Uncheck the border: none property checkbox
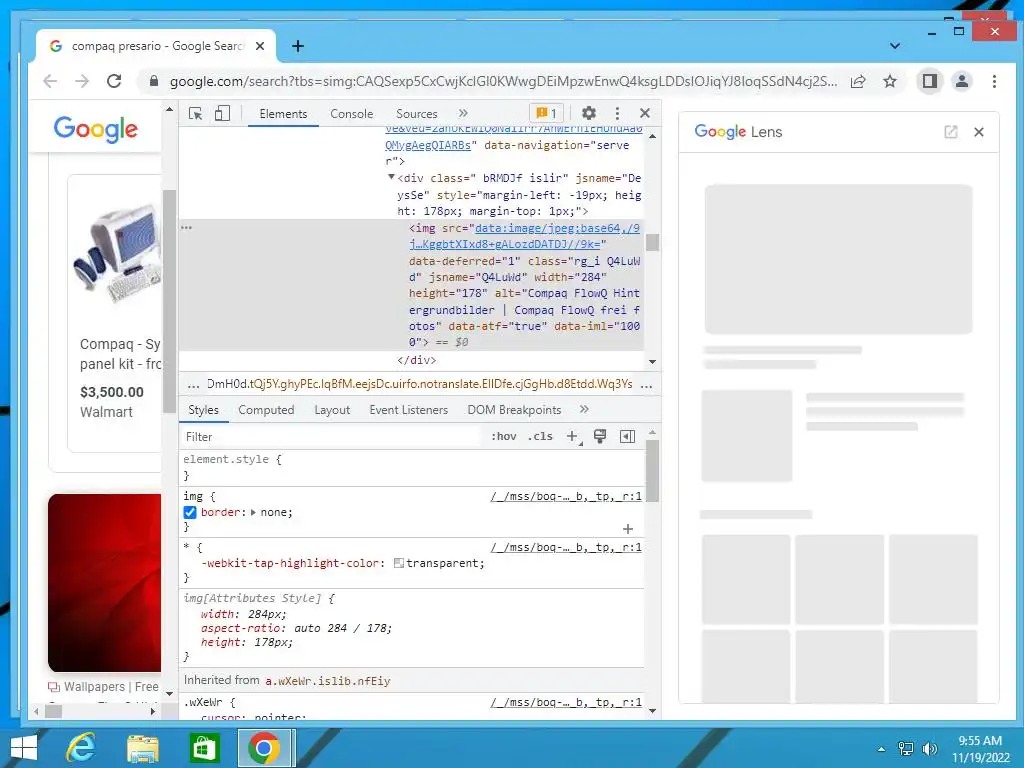Image resolution: width=1024 pixels, height=768 pixels. [x=190, y=513]
